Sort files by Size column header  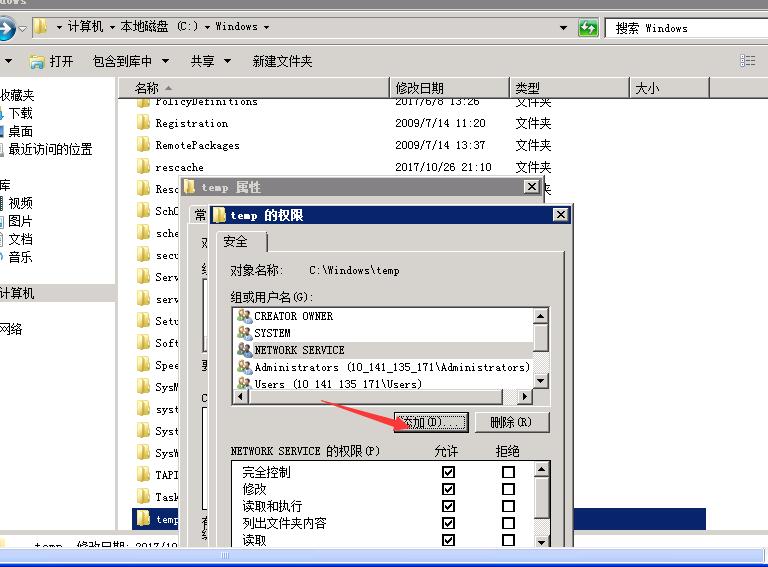tap(669, 88)
